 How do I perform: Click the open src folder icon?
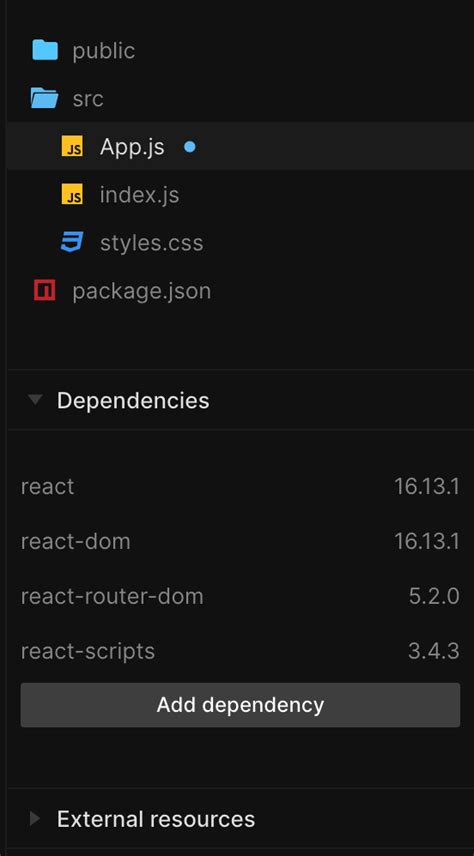(45, 98)
